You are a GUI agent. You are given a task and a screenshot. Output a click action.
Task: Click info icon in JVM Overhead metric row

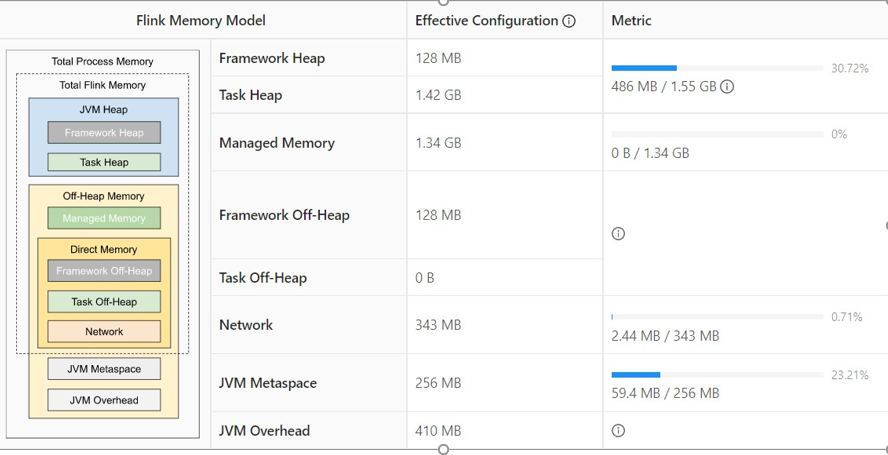[x=618, y=431]
